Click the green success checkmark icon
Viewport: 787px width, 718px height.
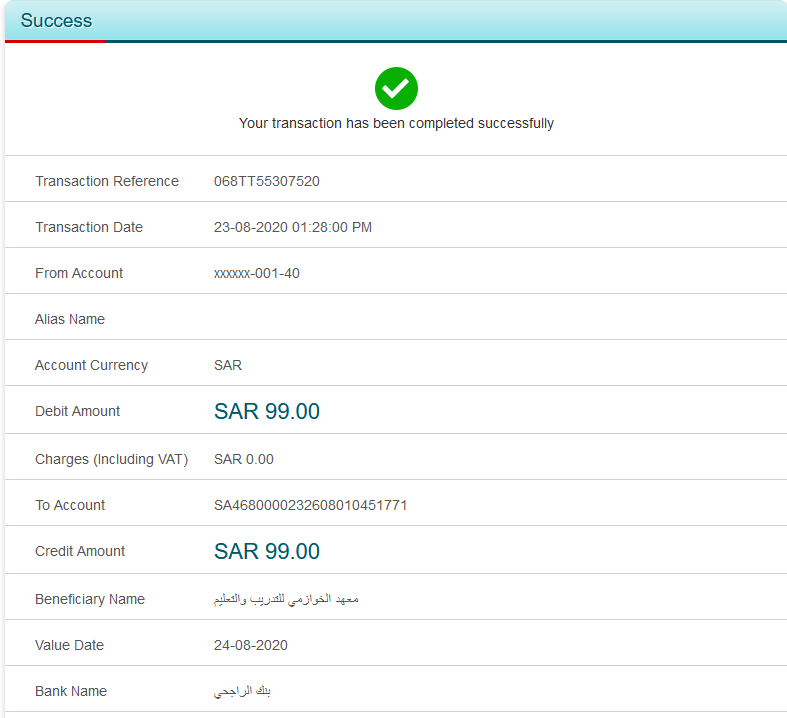click(x=396, y=89)
